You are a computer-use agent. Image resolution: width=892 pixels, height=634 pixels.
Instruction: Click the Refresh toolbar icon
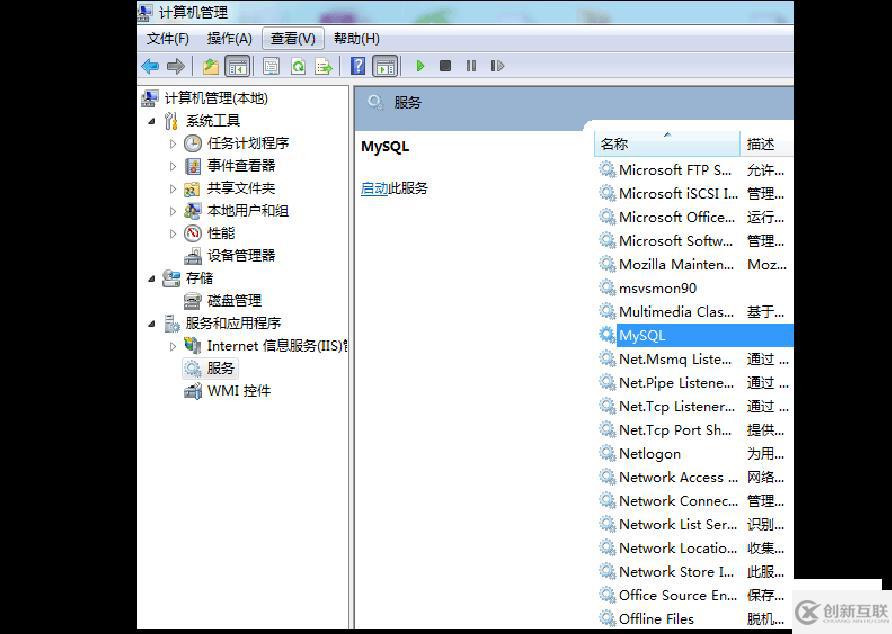click(x=299, y=65)
